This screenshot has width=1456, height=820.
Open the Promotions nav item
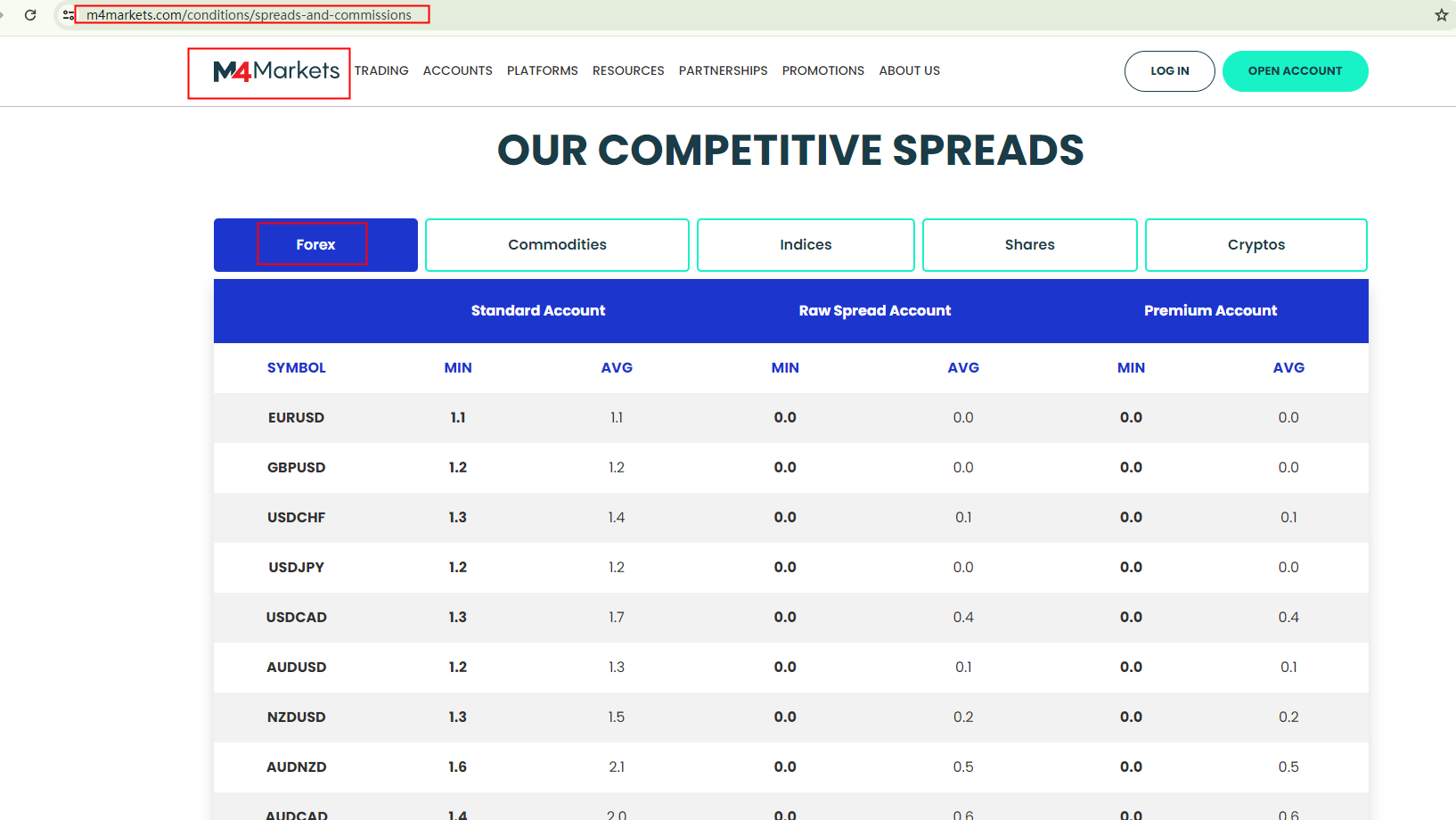click(822, 71)
